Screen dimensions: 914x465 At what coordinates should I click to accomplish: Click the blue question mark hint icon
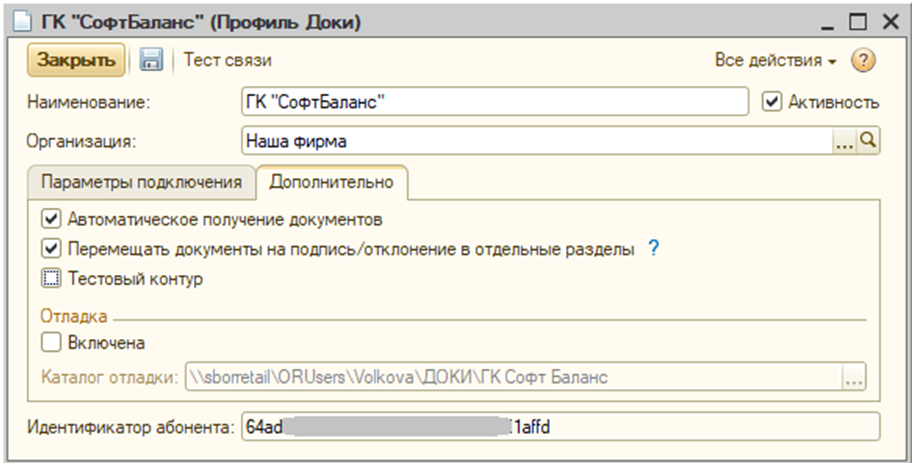[654, 249]
